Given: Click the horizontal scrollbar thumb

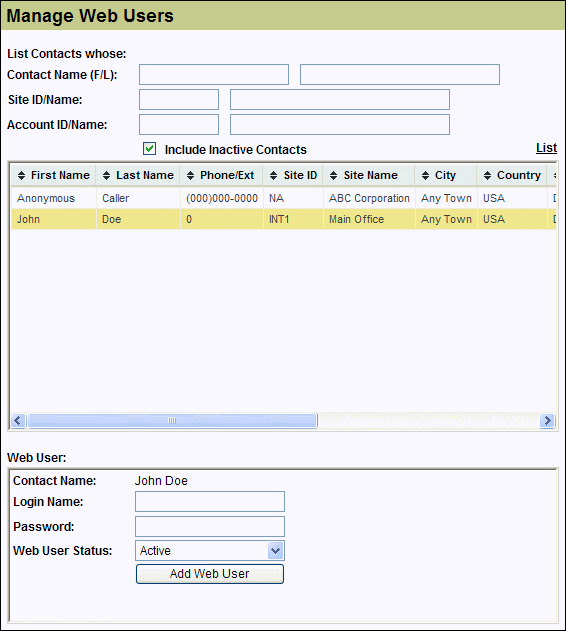Looking at the screenshot, I should (172, 421).
